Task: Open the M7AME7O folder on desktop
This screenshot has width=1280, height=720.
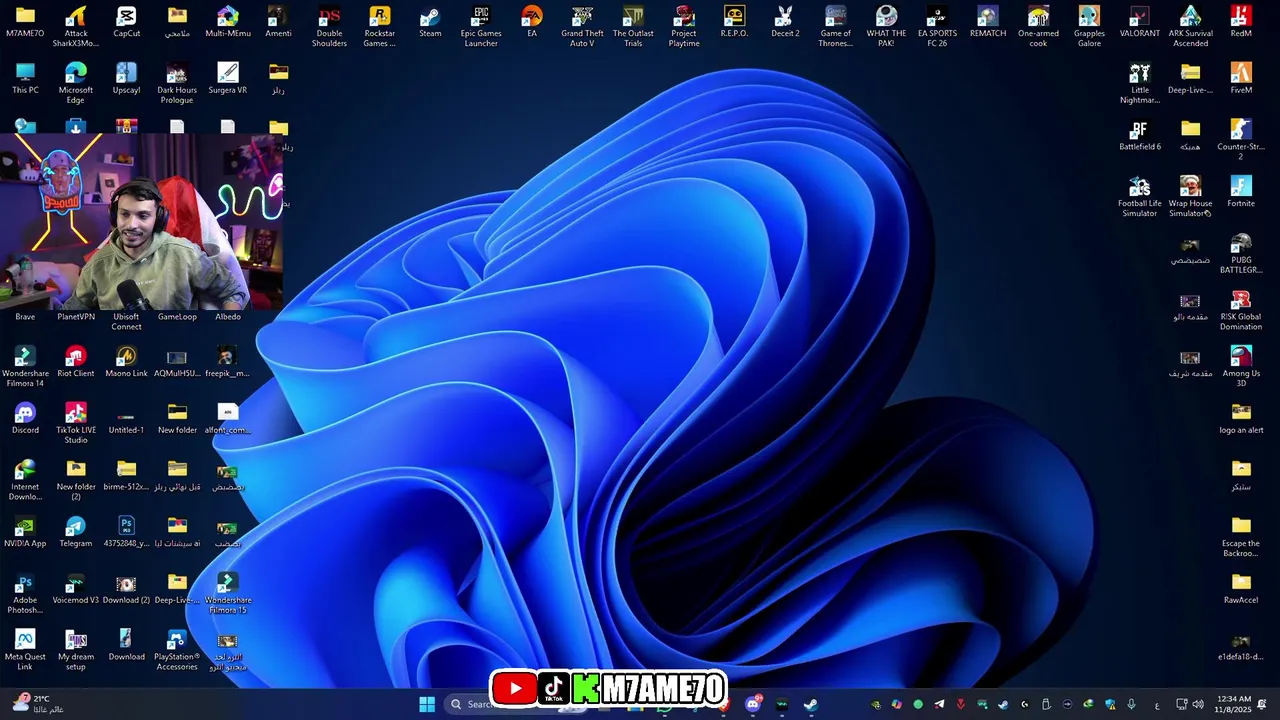Action: coord(25,22)
